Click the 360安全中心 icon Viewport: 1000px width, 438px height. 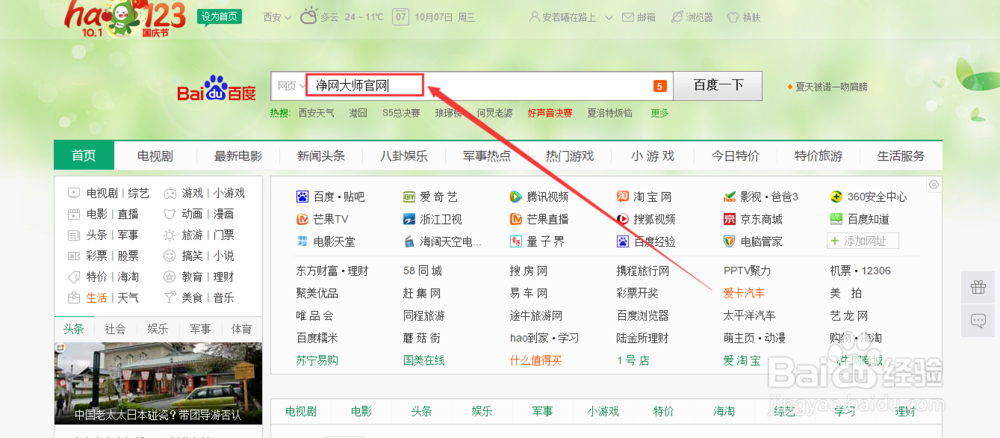click(x=836, y=196)
